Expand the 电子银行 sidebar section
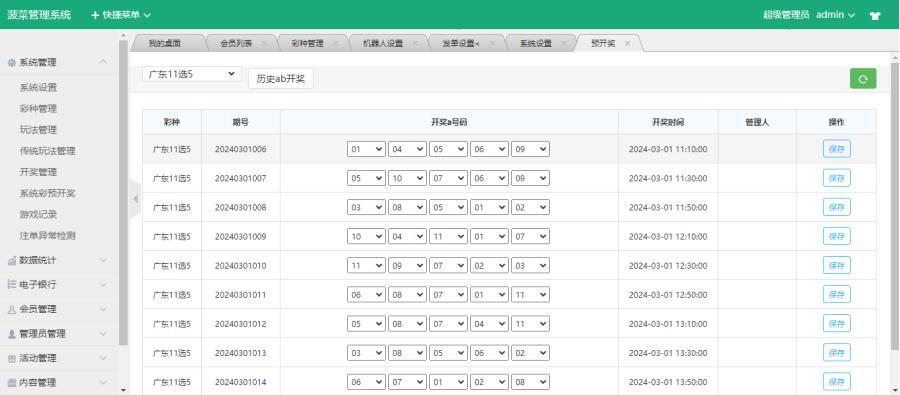This screenshot has height=395, width=900. point(103,284)
